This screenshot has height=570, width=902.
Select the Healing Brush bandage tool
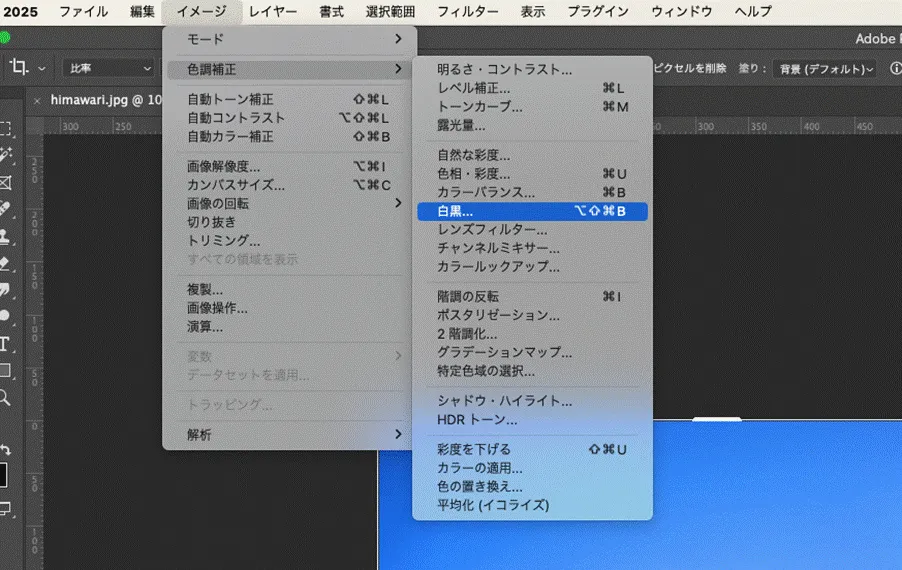pyautogui.click(x=5, y=209)
